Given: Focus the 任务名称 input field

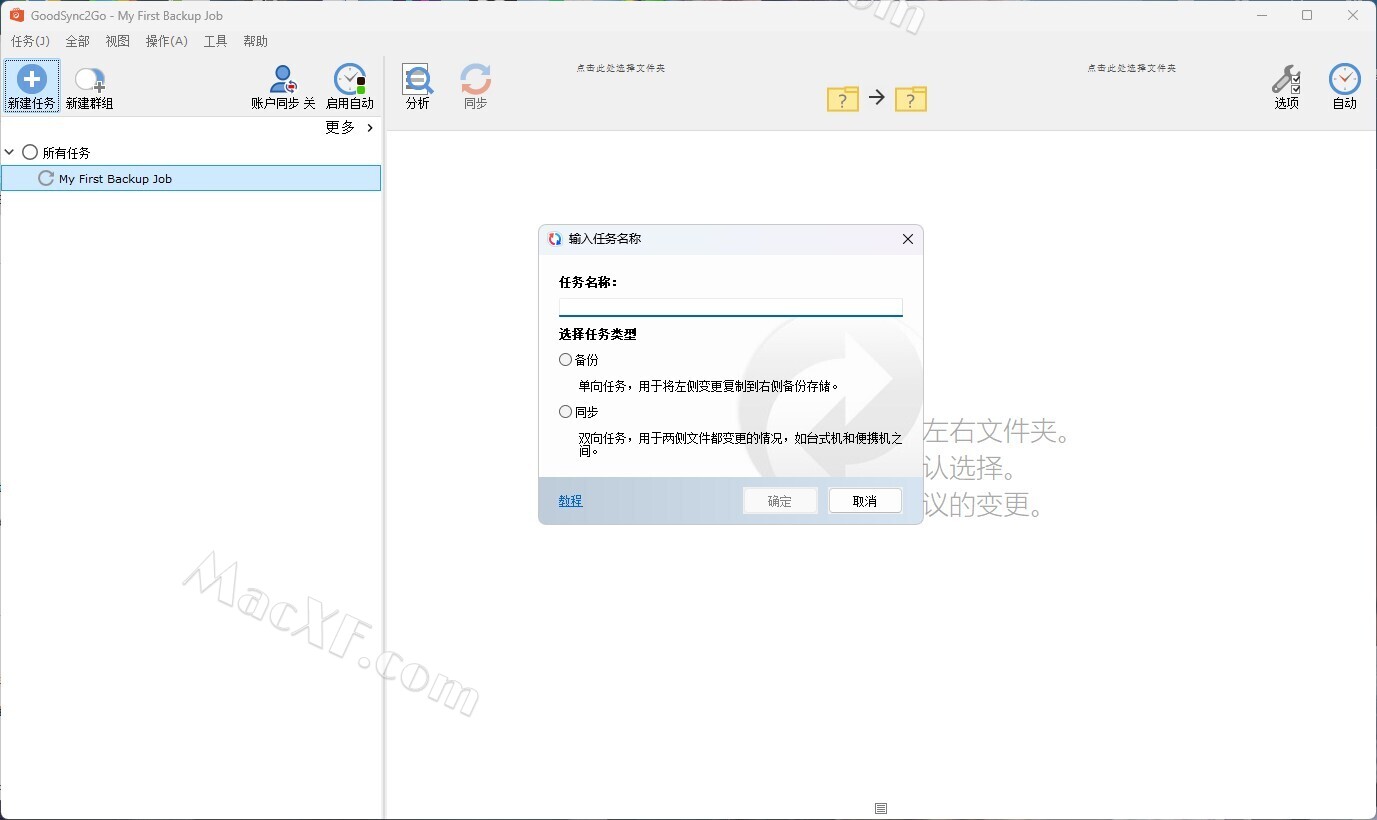Looking at the screenshot, I should [x=730, y=307].
